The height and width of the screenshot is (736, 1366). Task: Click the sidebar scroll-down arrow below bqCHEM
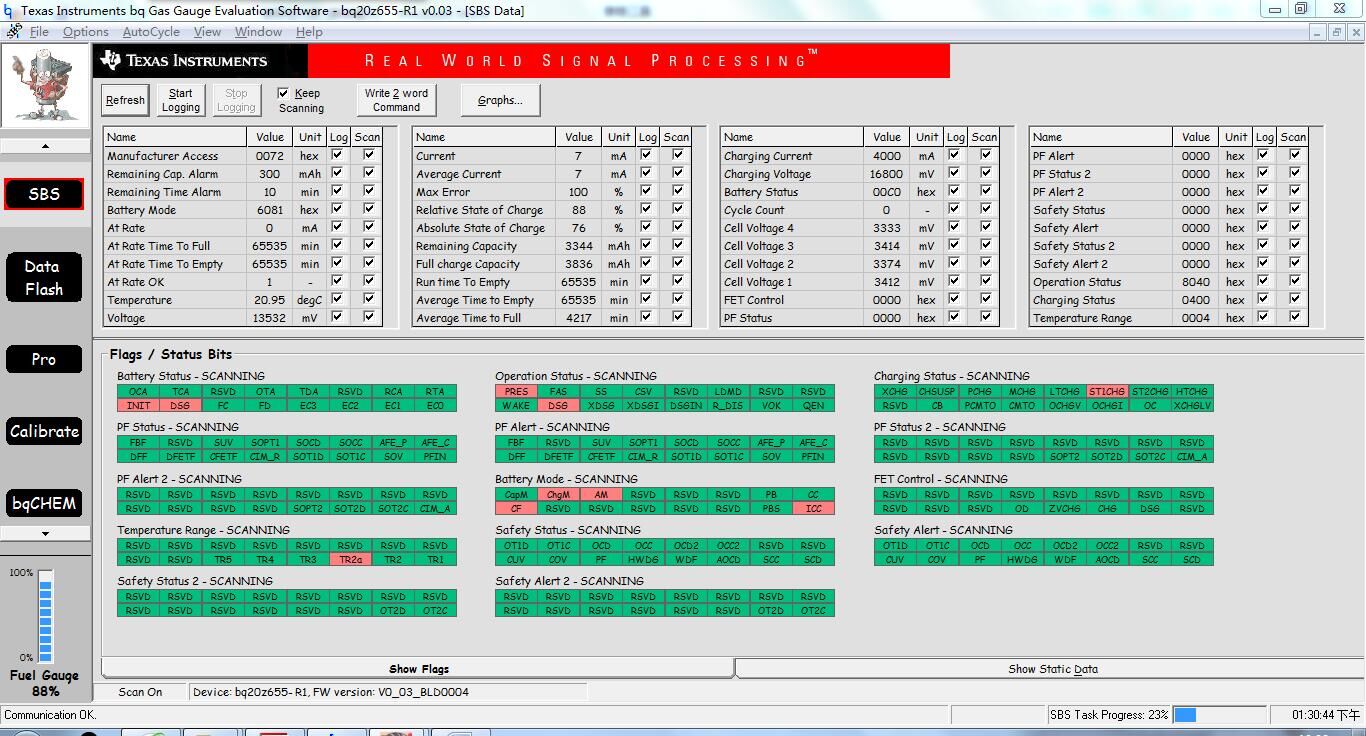pos(45,534)
